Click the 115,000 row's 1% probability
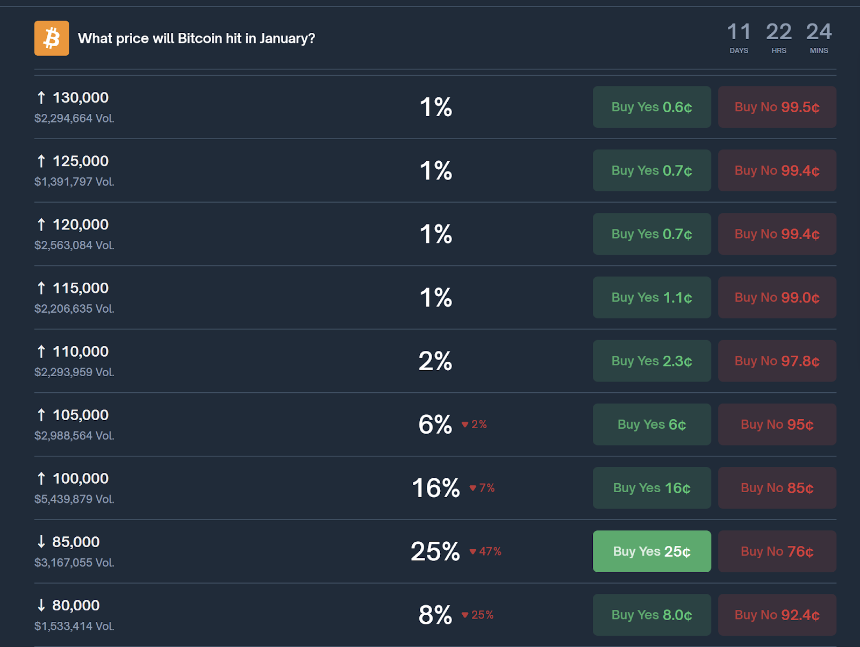Screen dimensions: 860x647 click(x=436, y=297)
